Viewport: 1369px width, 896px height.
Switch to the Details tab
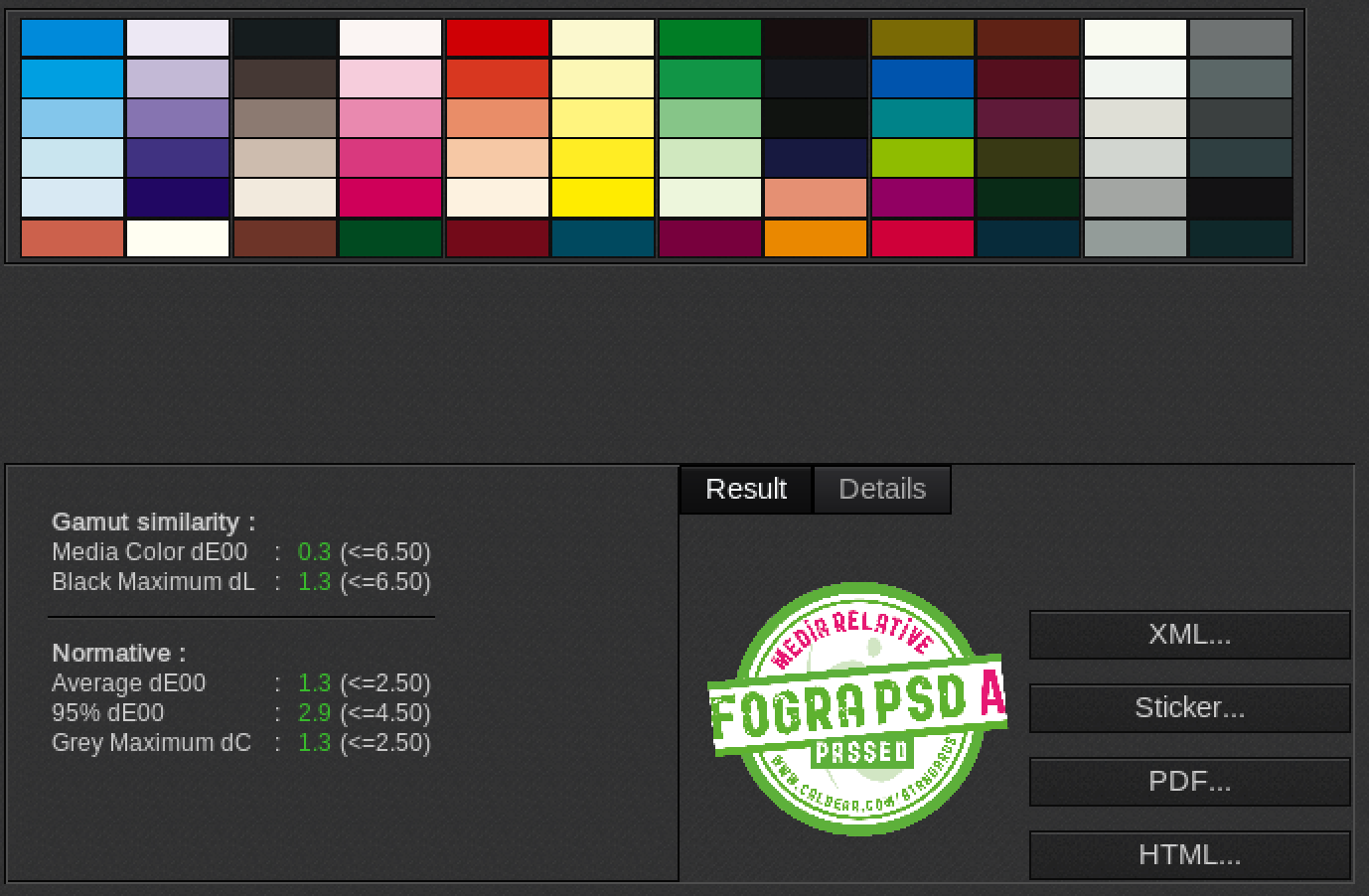881,489
